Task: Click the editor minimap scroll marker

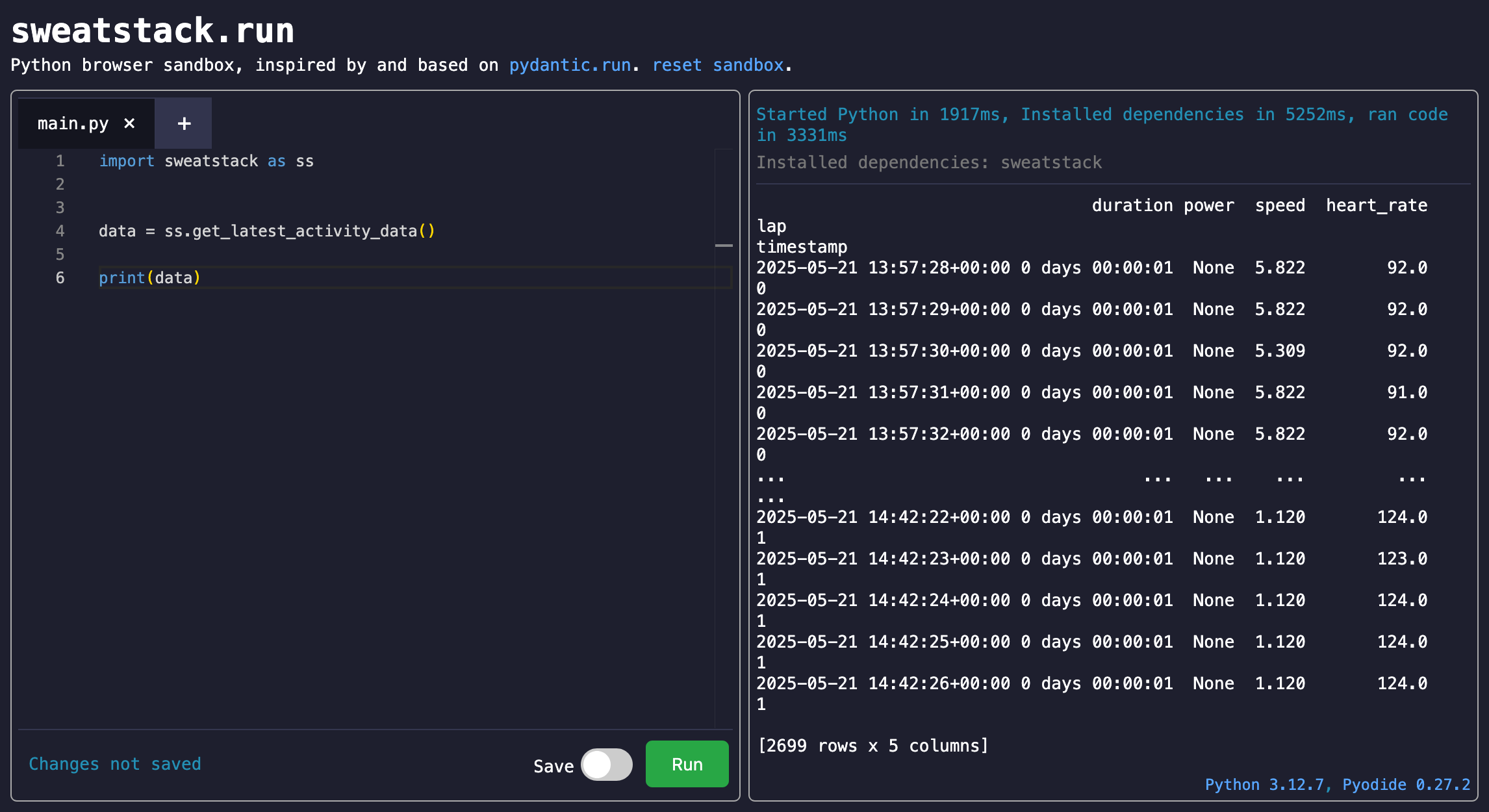Action: coord(724,246)
